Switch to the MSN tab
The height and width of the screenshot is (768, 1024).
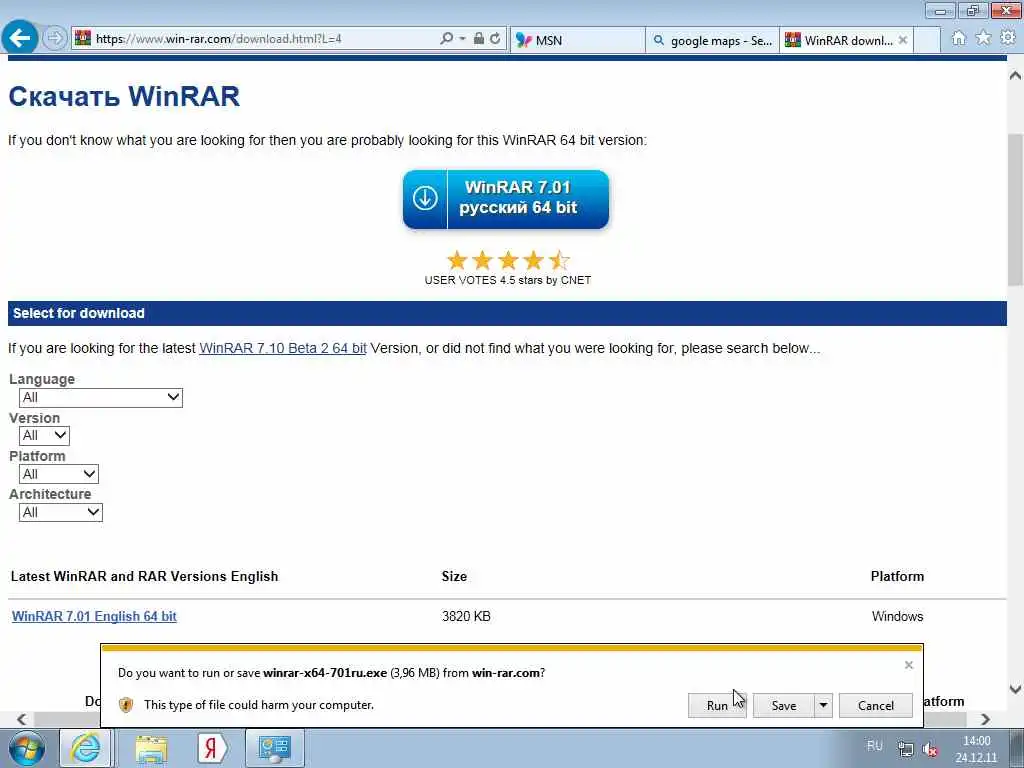coord(577,40)
